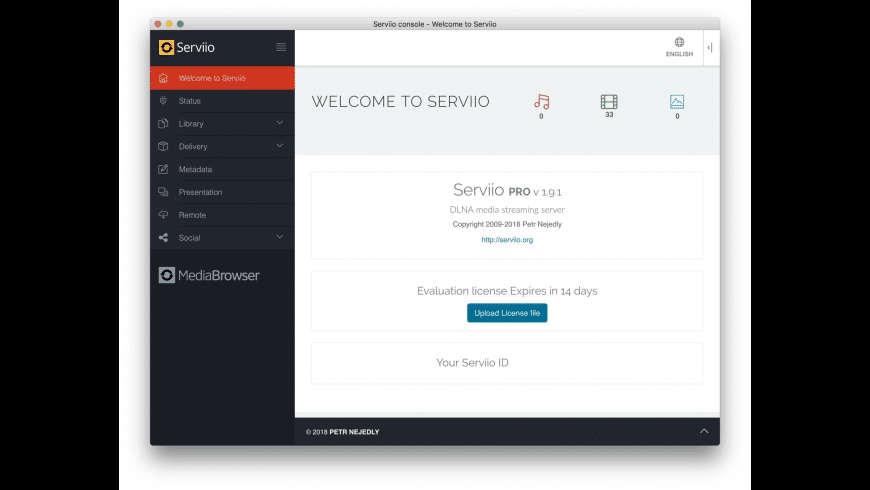Click the DLNA media streaming server text
This screenshot has height=490, width=870.
[x=507, y=210]
